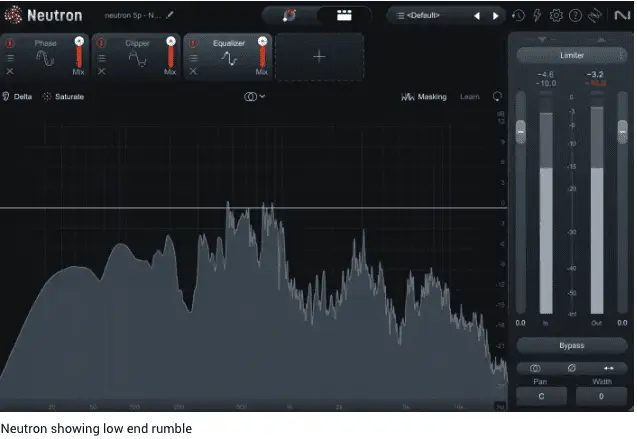Toggle power on the Phase module
This screenshot has height=439, width=637.
click(10, 43)
